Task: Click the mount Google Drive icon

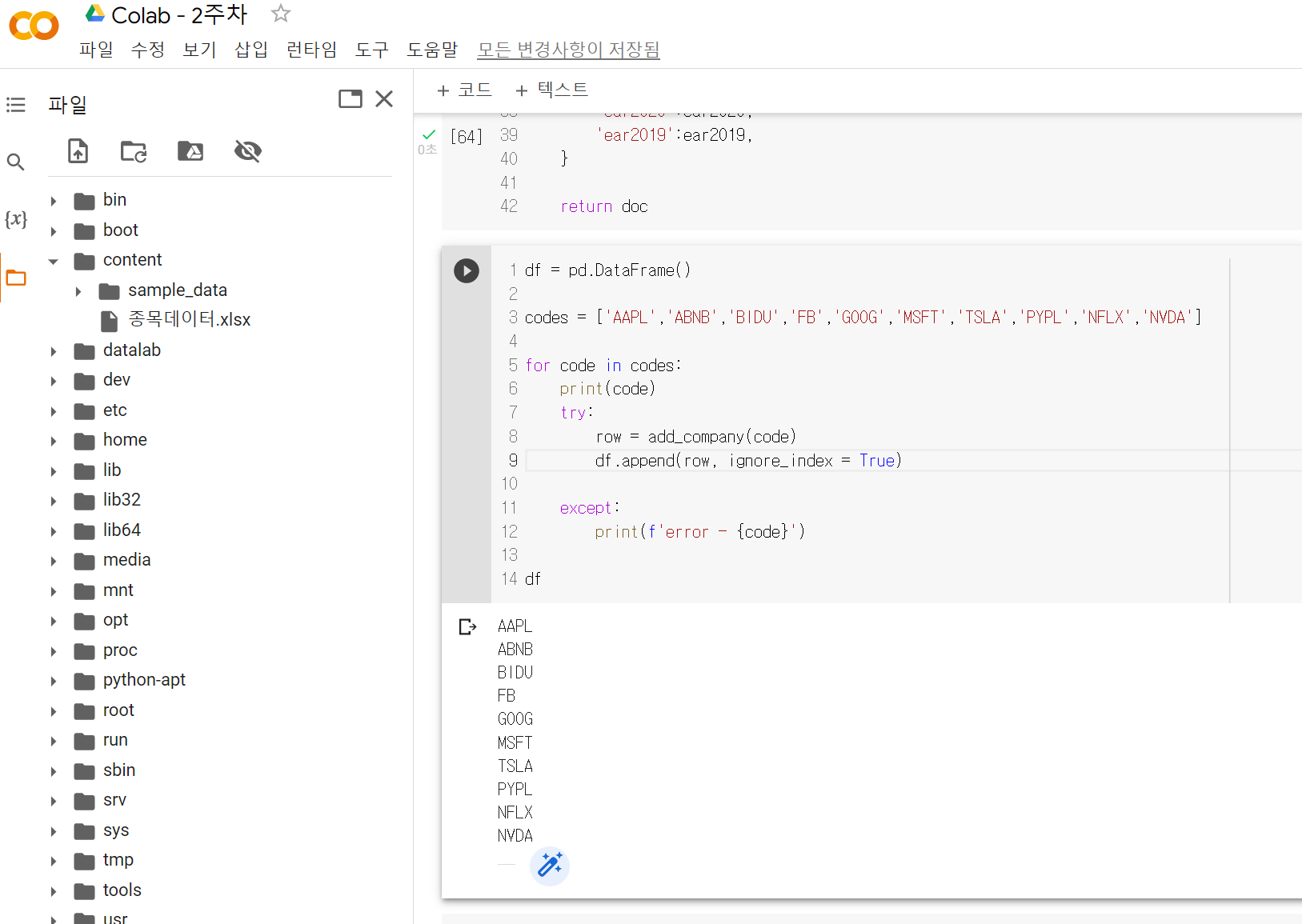Action: (x=190, y=150)
